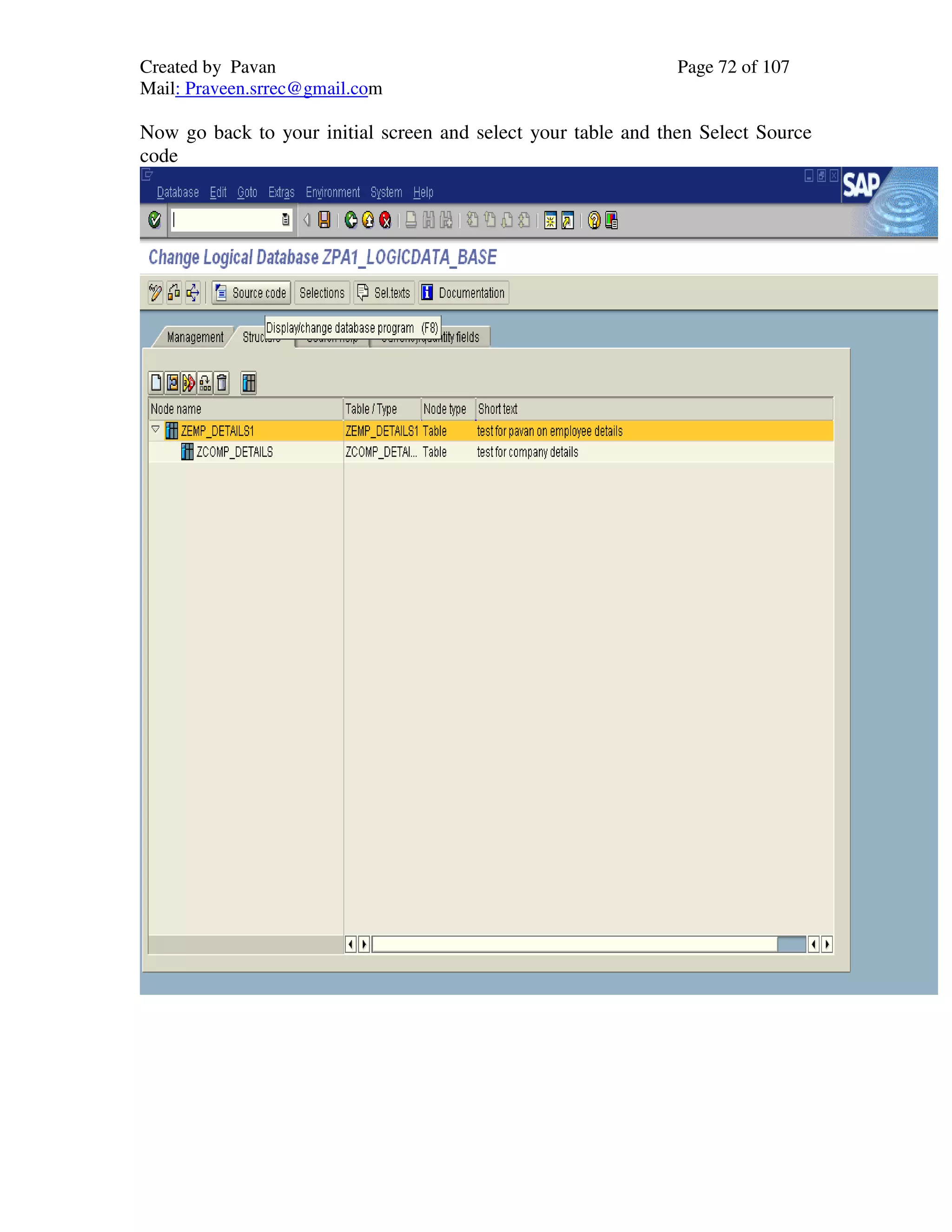The height and width of the screenshot is (1232, 952).
Task: Open the Database menu
Action: (x=178, y=192)
